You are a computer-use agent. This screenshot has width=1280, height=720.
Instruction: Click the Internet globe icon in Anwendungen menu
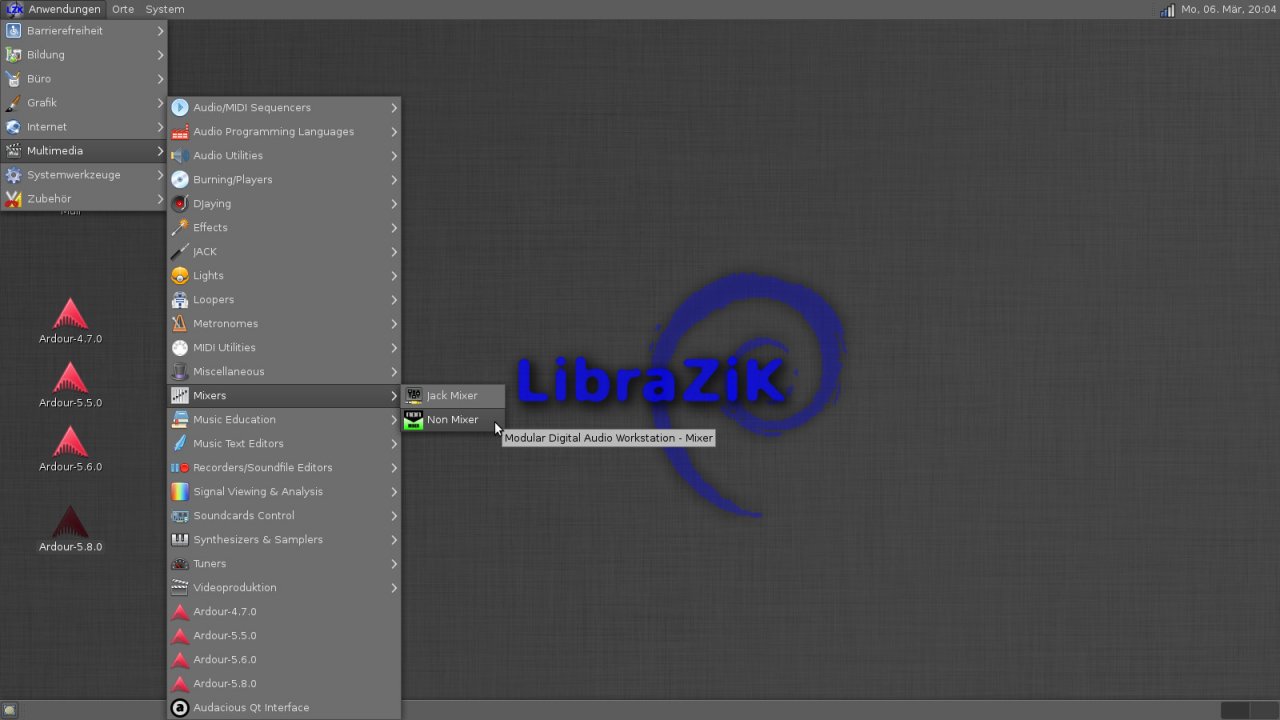13,127
